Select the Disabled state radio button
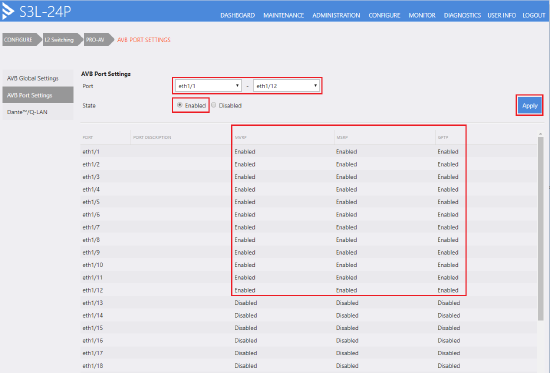Viewport: 550px width, 373px height. (x=214, y=105)
